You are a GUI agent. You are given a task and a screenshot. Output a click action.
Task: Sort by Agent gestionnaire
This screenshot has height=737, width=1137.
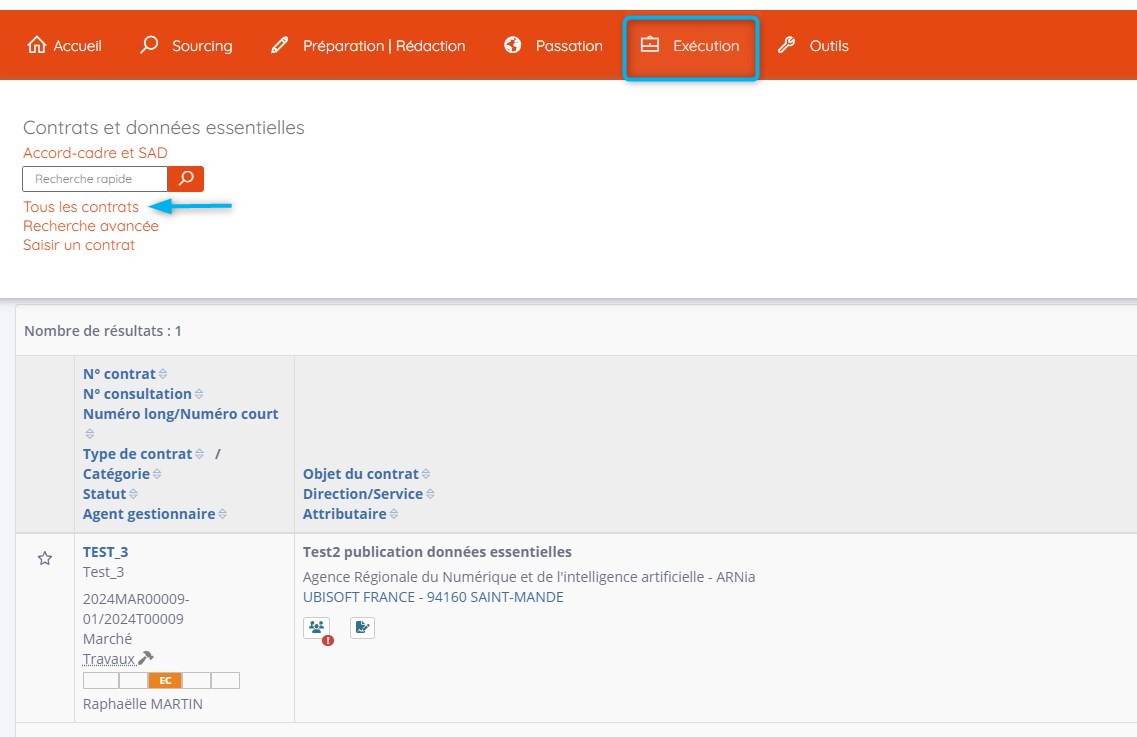[x=222, y=514]
